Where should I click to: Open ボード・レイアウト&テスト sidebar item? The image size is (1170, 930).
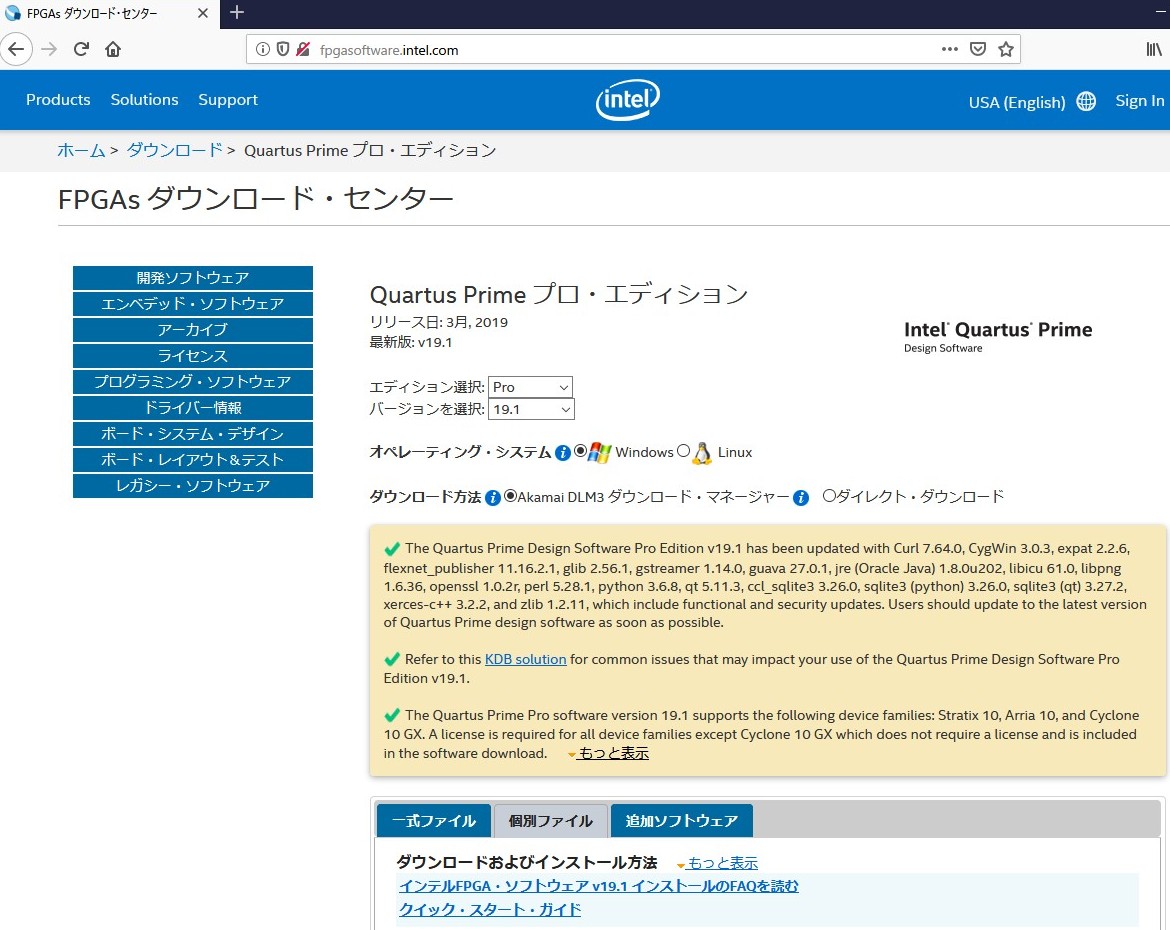pos(193,460)
